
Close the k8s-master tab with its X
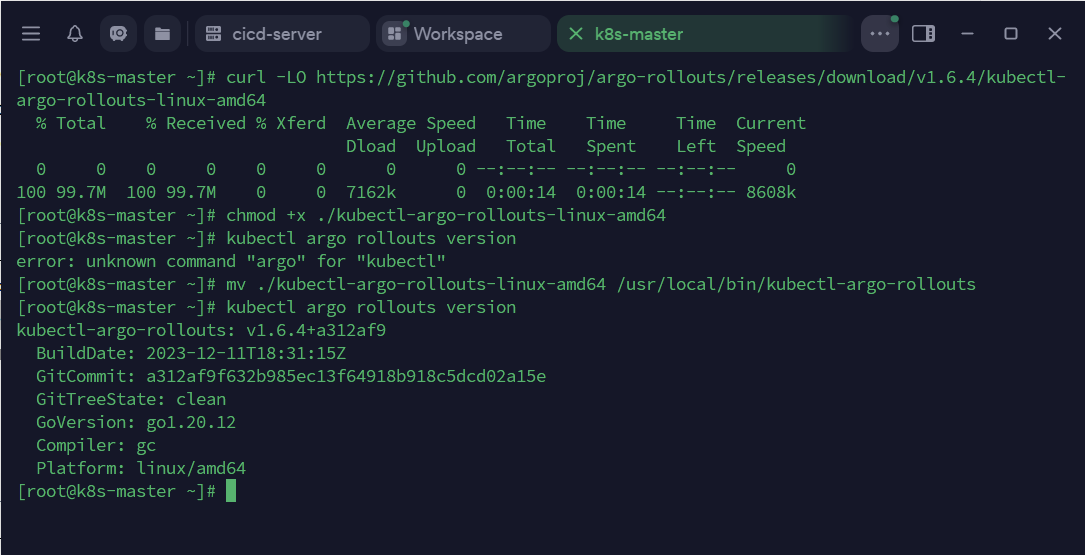[x=575, y=34]
